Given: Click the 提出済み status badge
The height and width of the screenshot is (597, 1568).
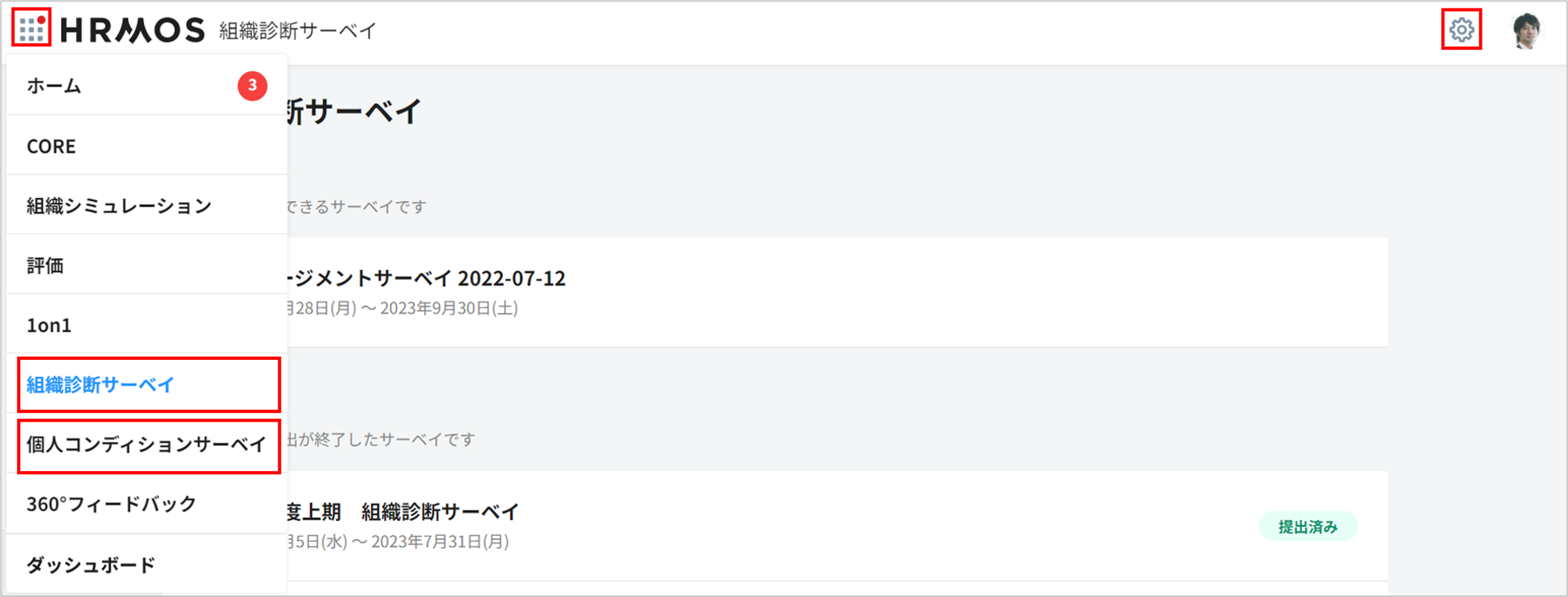Looking at the screenshot, I should [1307, 527].
